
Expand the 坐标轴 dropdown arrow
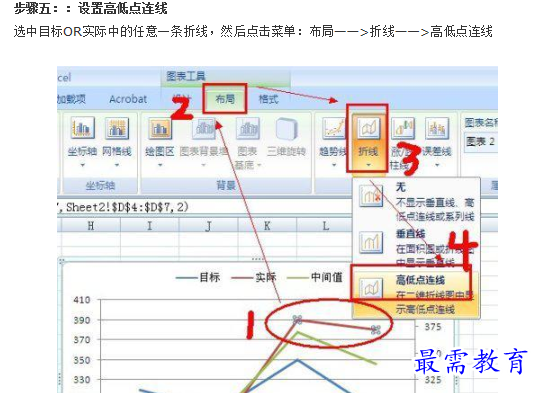pyautogui.click(x=82, y=165)
